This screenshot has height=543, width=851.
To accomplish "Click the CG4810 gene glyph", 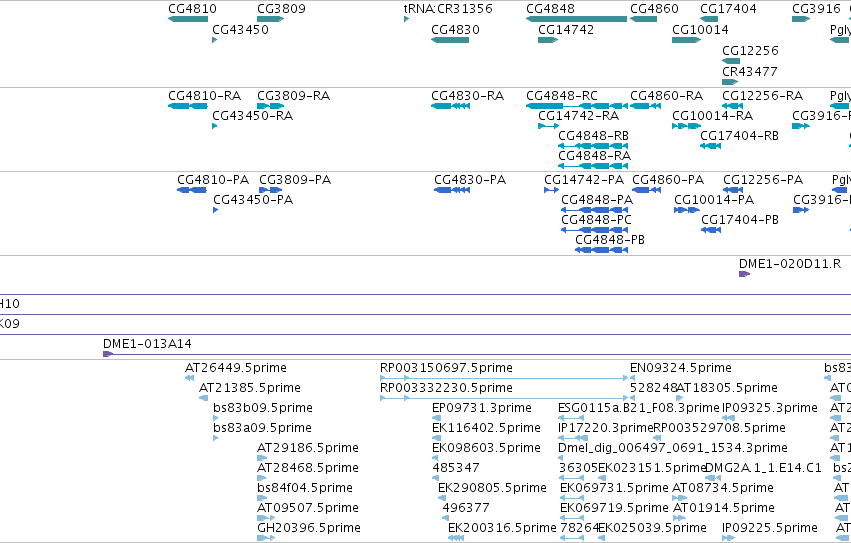I will coord(188,19).
